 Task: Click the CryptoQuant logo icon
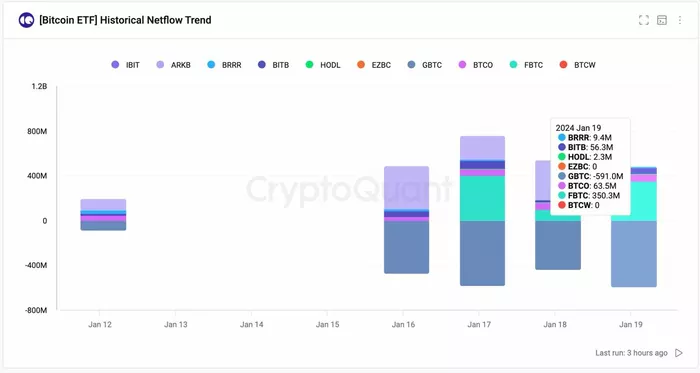point(26,20)
